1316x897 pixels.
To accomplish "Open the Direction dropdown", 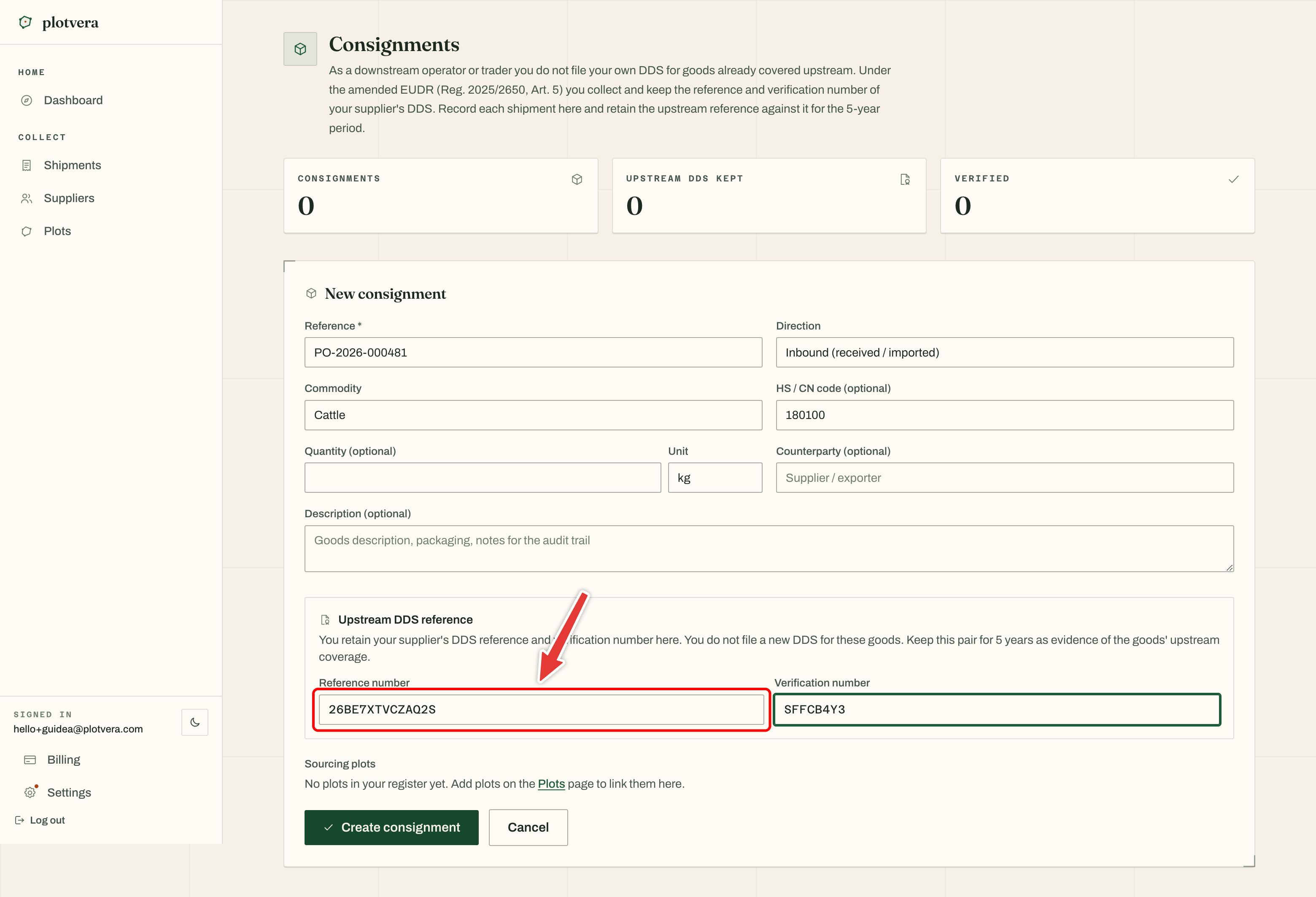I will click(1005, 352).
